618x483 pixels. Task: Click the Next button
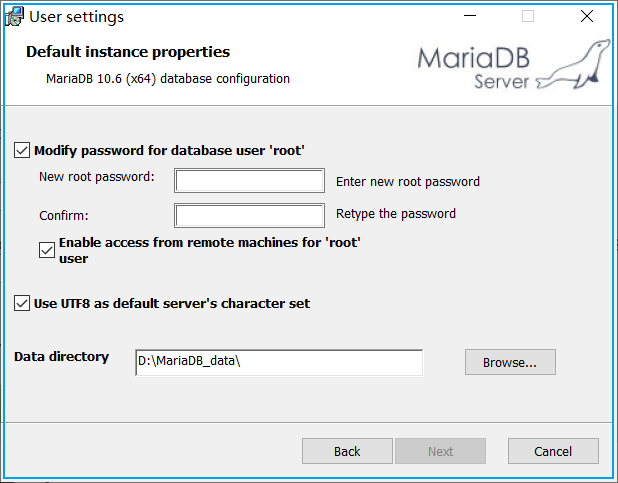[x=440, y=451]
